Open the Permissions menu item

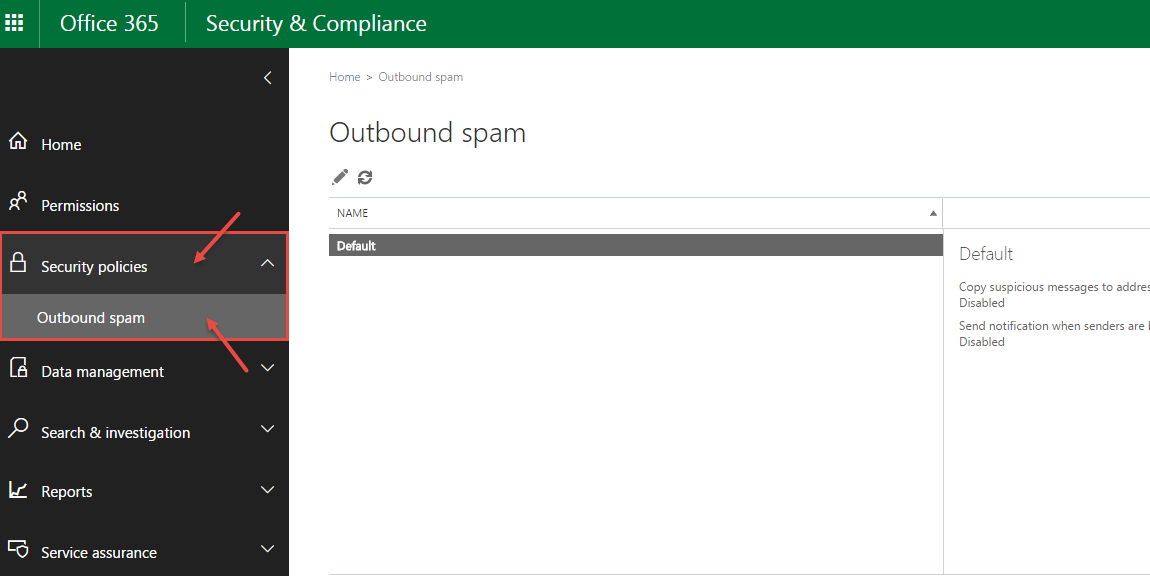tap(80, 206)
